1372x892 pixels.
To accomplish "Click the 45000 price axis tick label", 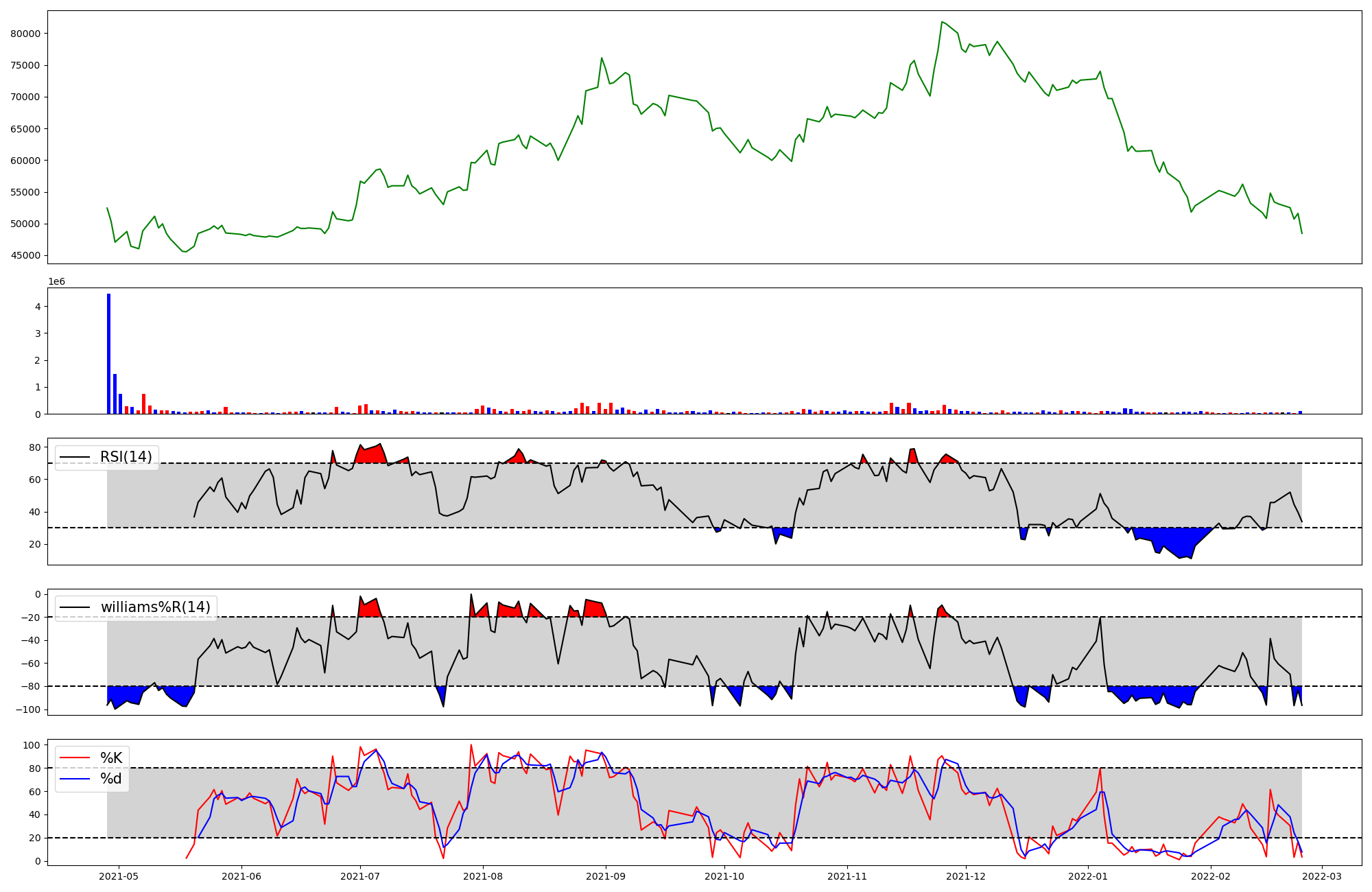I will coord(26,256).
